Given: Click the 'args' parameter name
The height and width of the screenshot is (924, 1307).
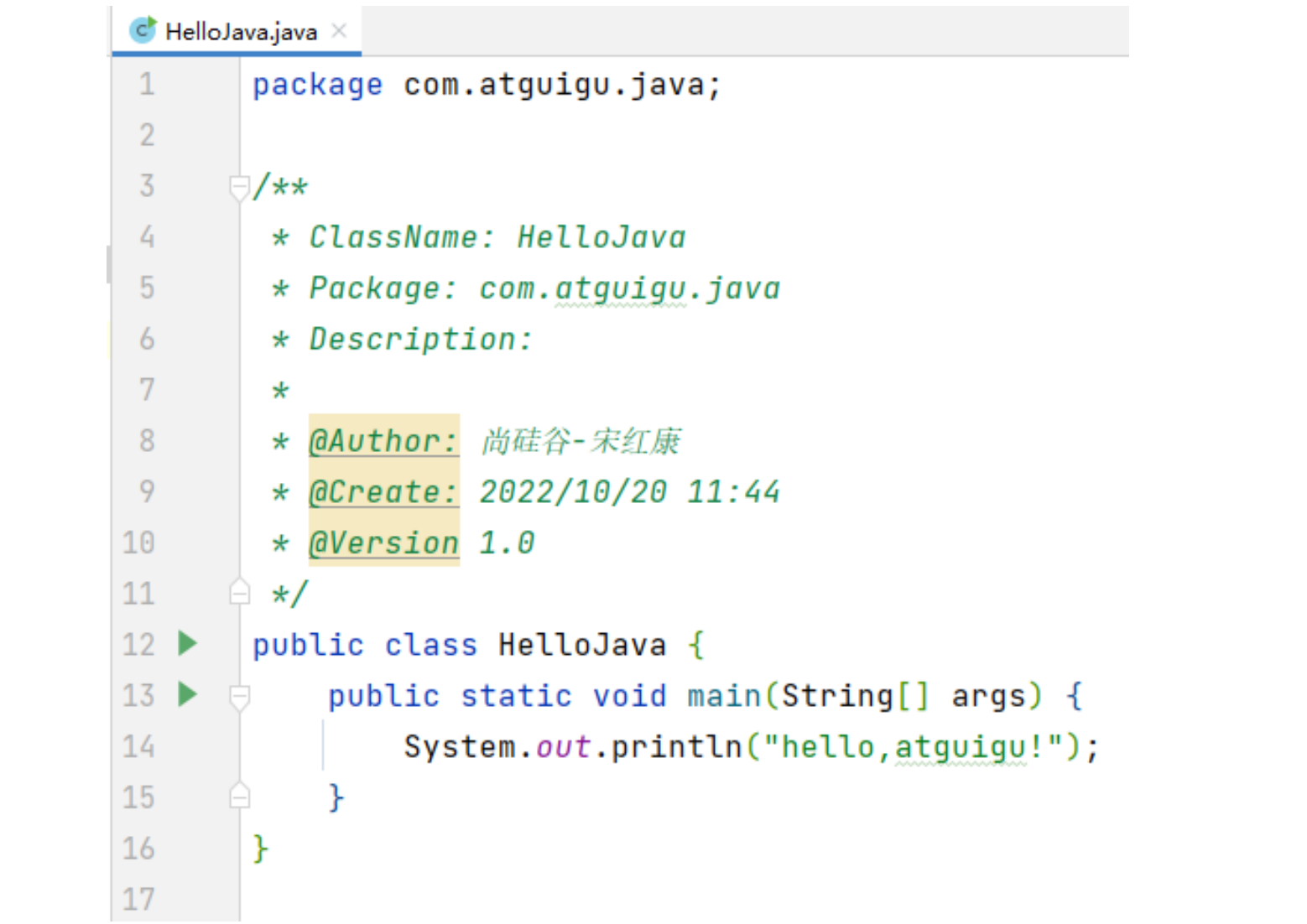Looking at the screenshot, I should [x=988, y=697].
